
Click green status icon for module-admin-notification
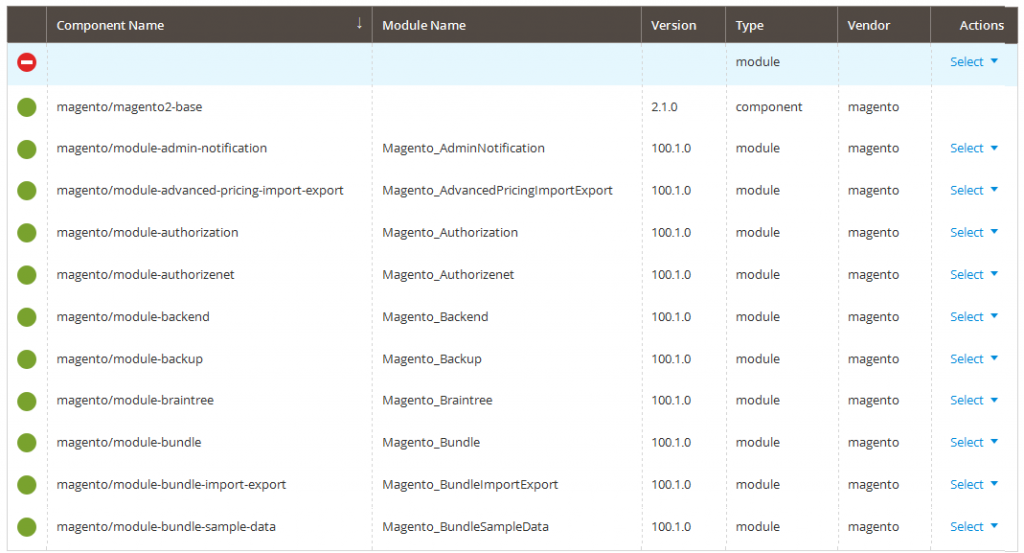(27, 149)
